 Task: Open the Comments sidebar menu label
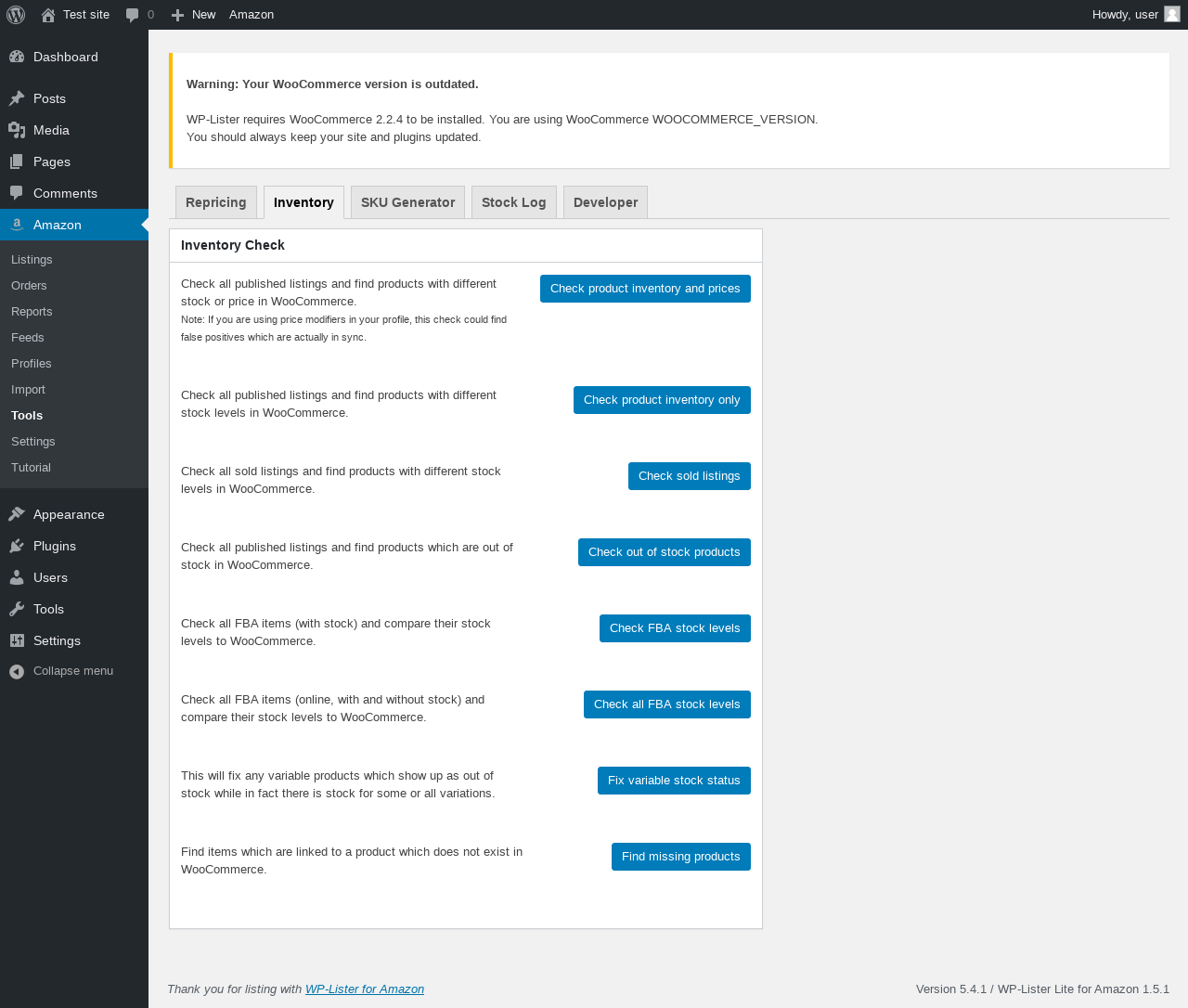coord(65,193)
